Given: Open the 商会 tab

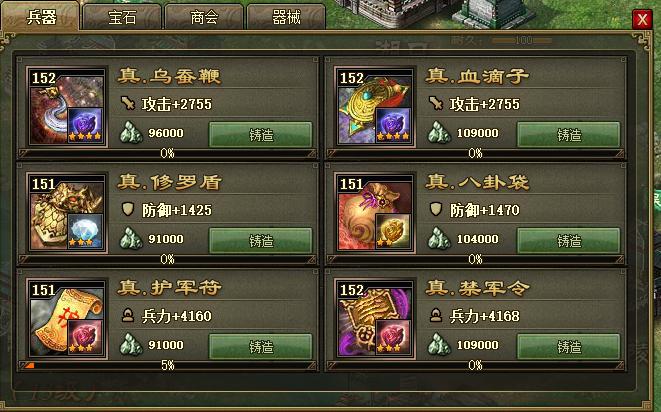Looking at the screenshot, I should (x=204, y=17).
